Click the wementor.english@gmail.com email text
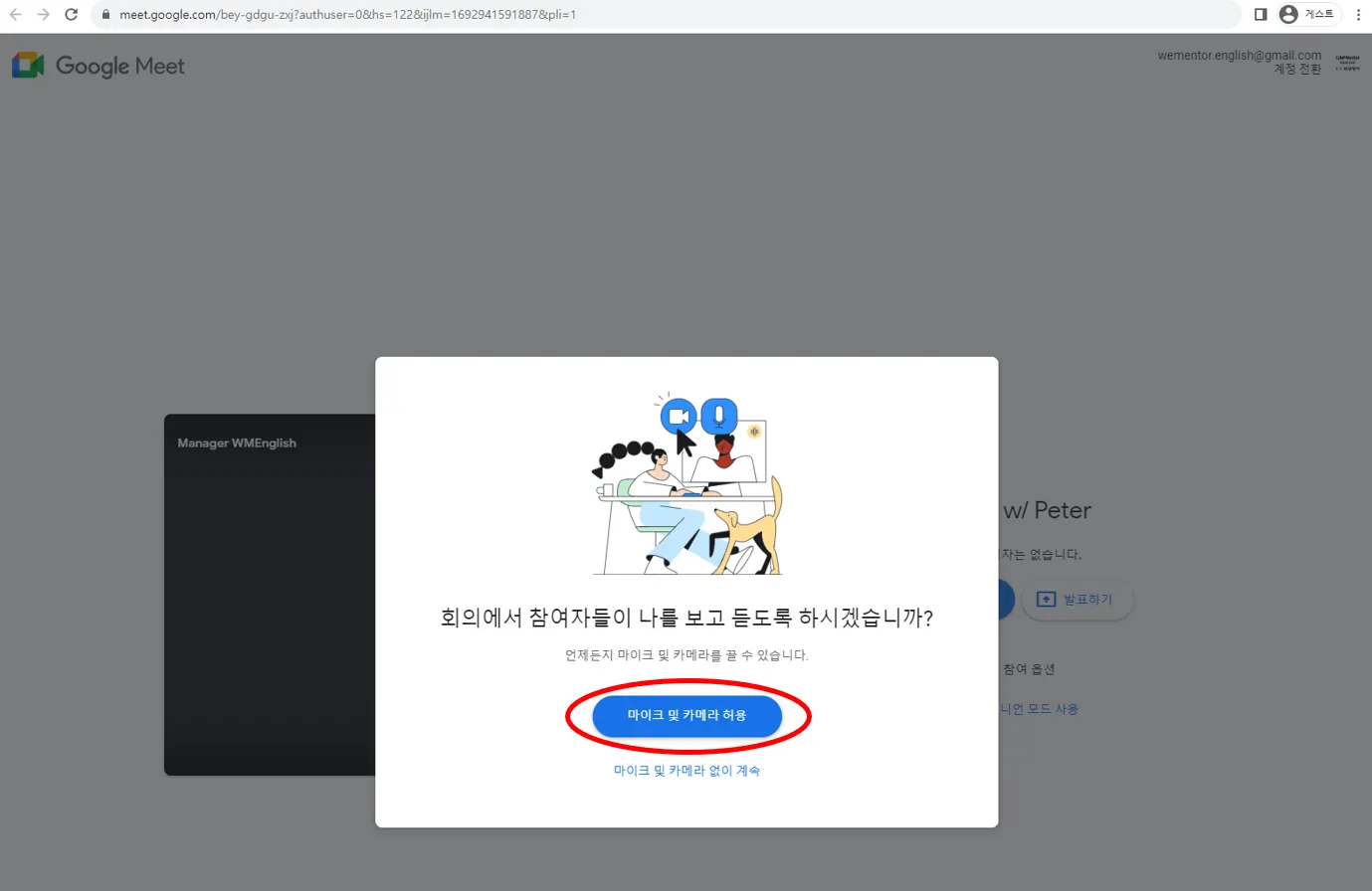The height and width of the screenshot is (891, 1372). point(1240,56)
